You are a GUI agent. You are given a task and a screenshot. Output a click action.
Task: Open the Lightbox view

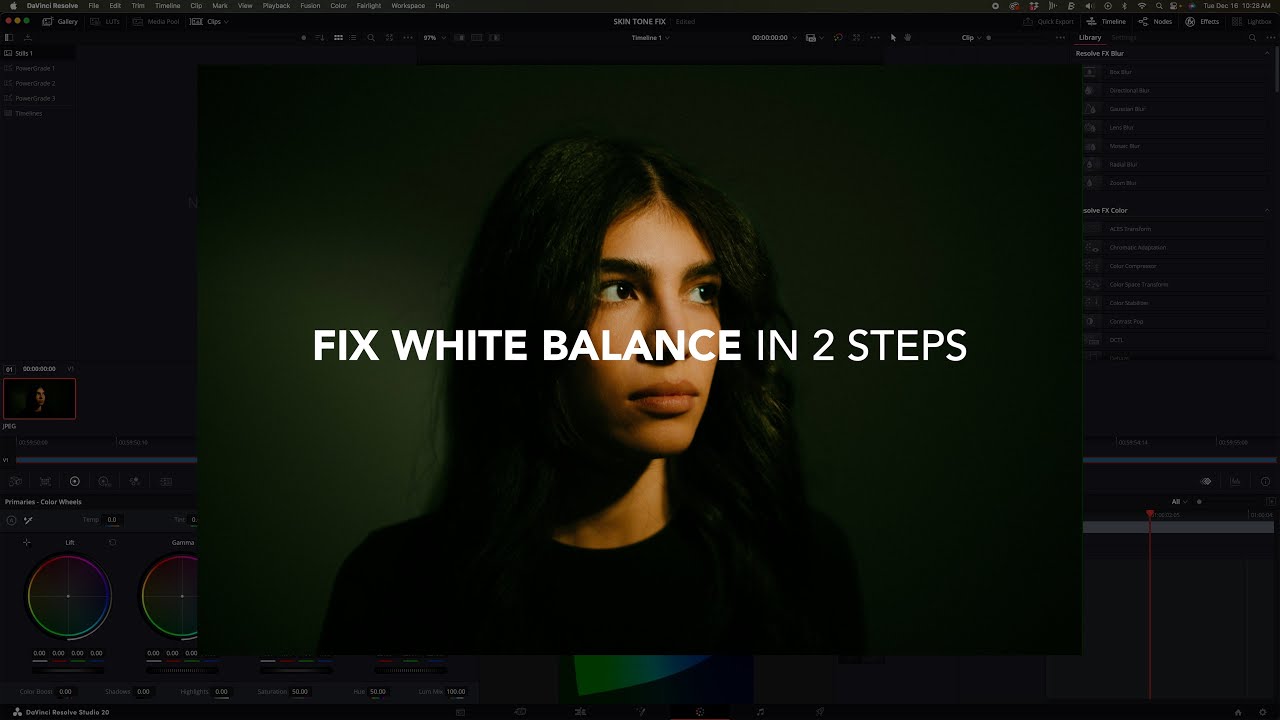(1253, 21)
